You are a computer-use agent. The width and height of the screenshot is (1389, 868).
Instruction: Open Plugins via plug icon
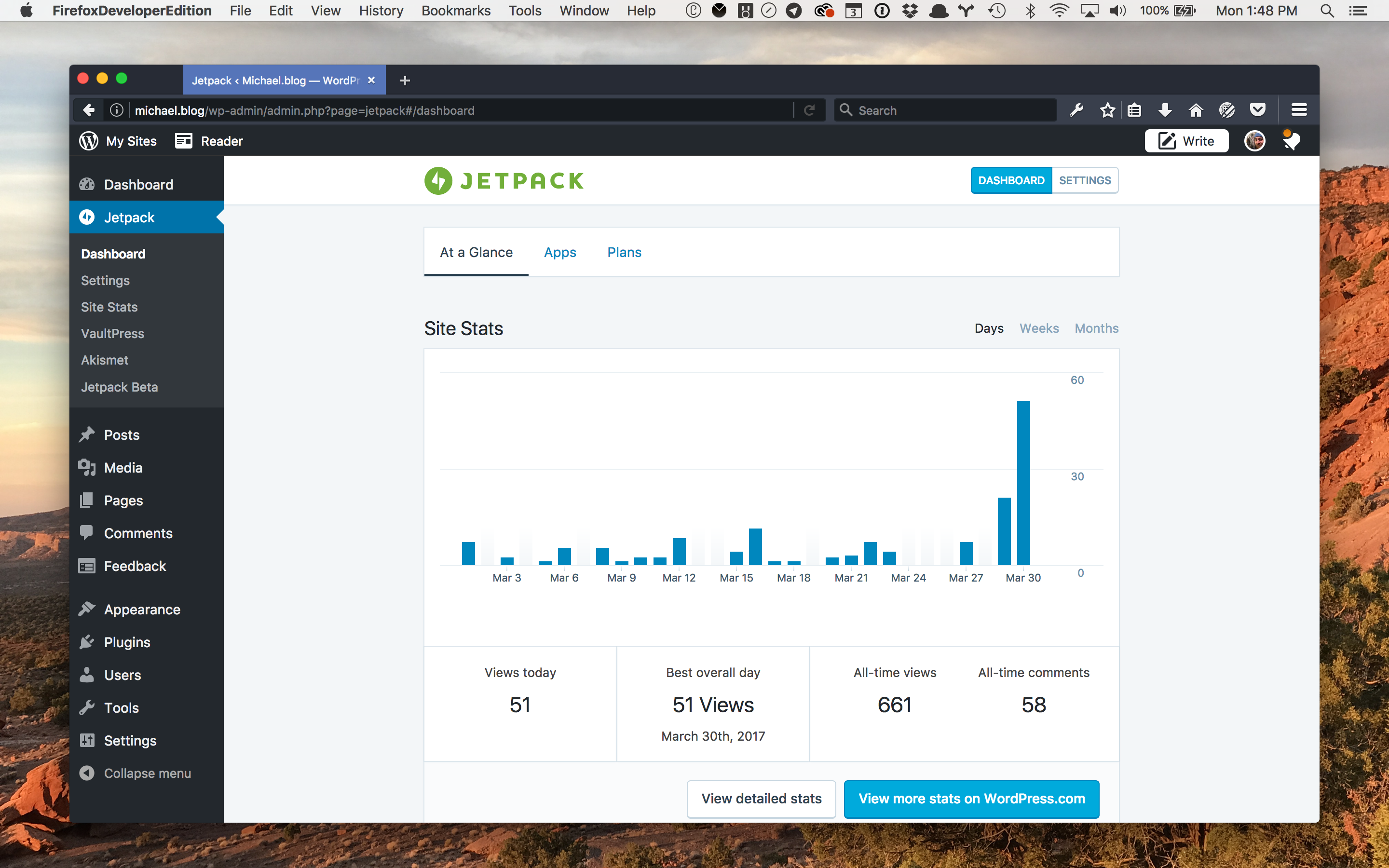[87, 642]
